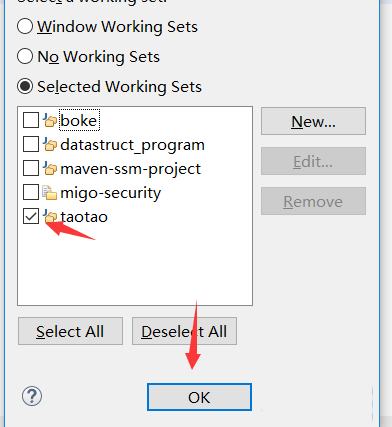Screen dimensions: 392x427
Task: Click the New... button
Action: click(x=313, y=121)
